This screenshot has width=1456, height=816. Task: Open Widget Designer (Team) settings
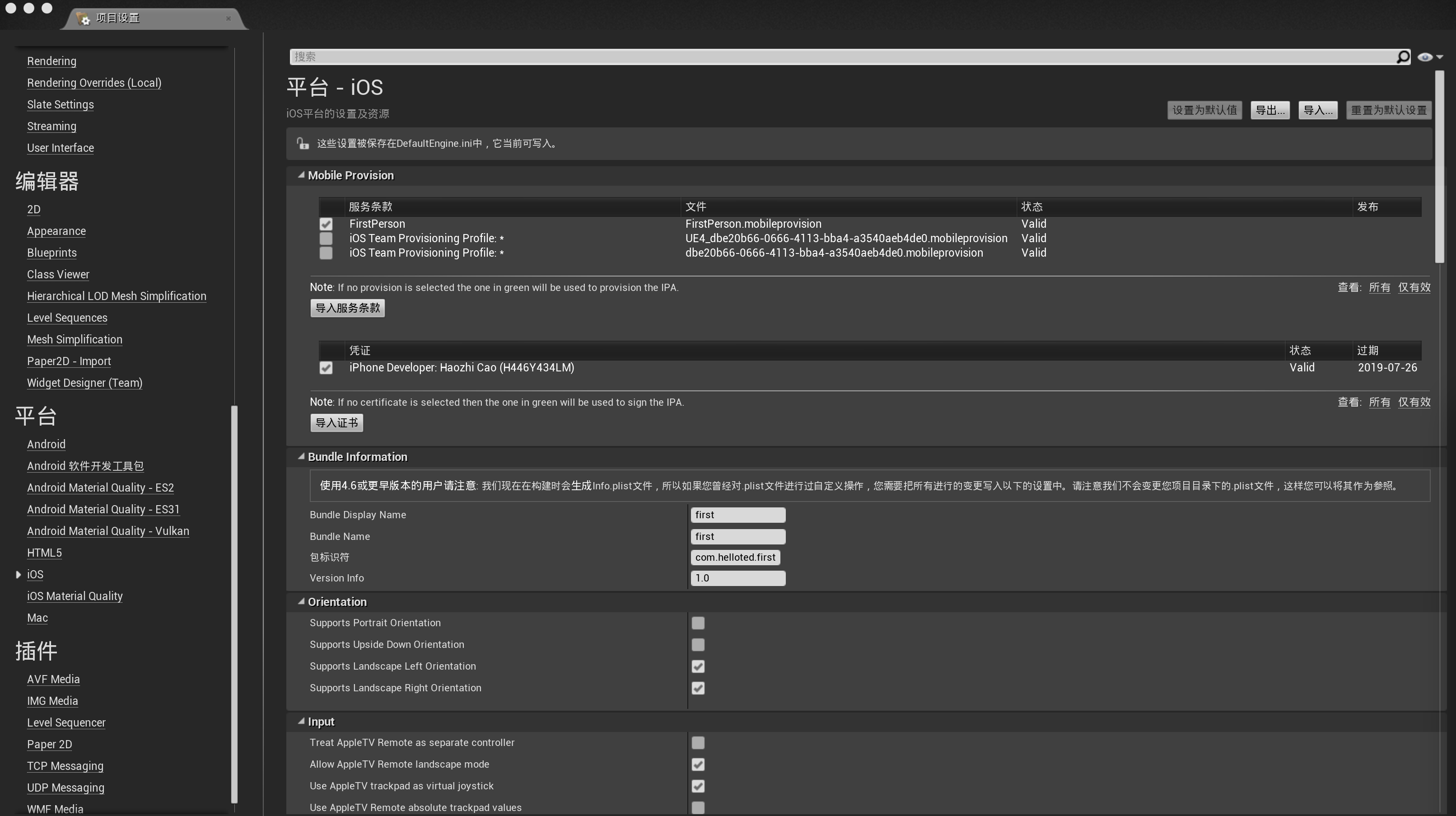click(x=85, y=384)
